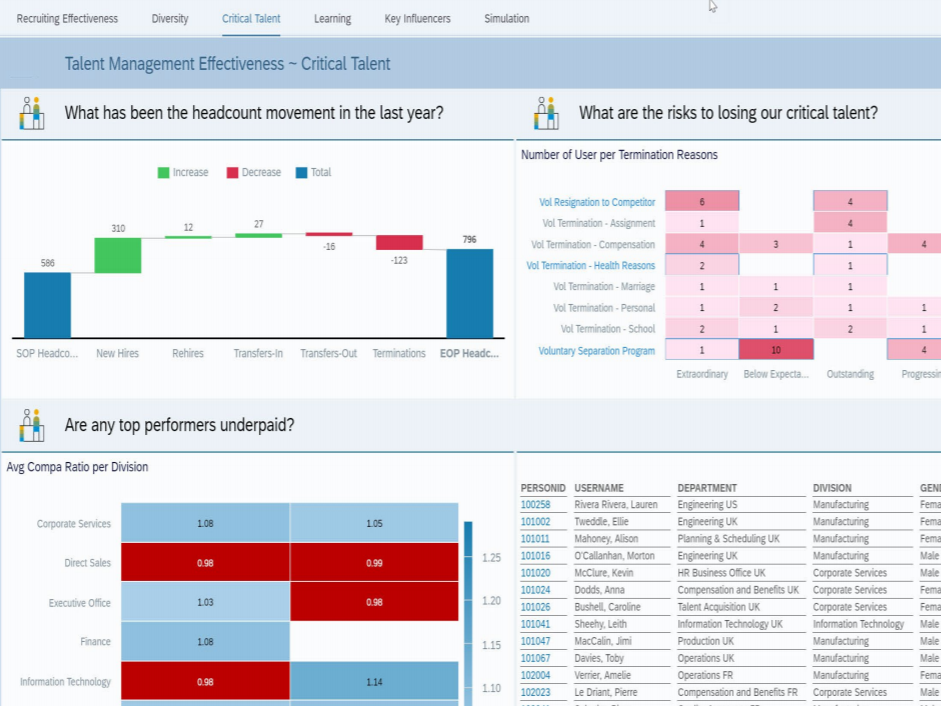Select heatmap cell with value 10

776,349
